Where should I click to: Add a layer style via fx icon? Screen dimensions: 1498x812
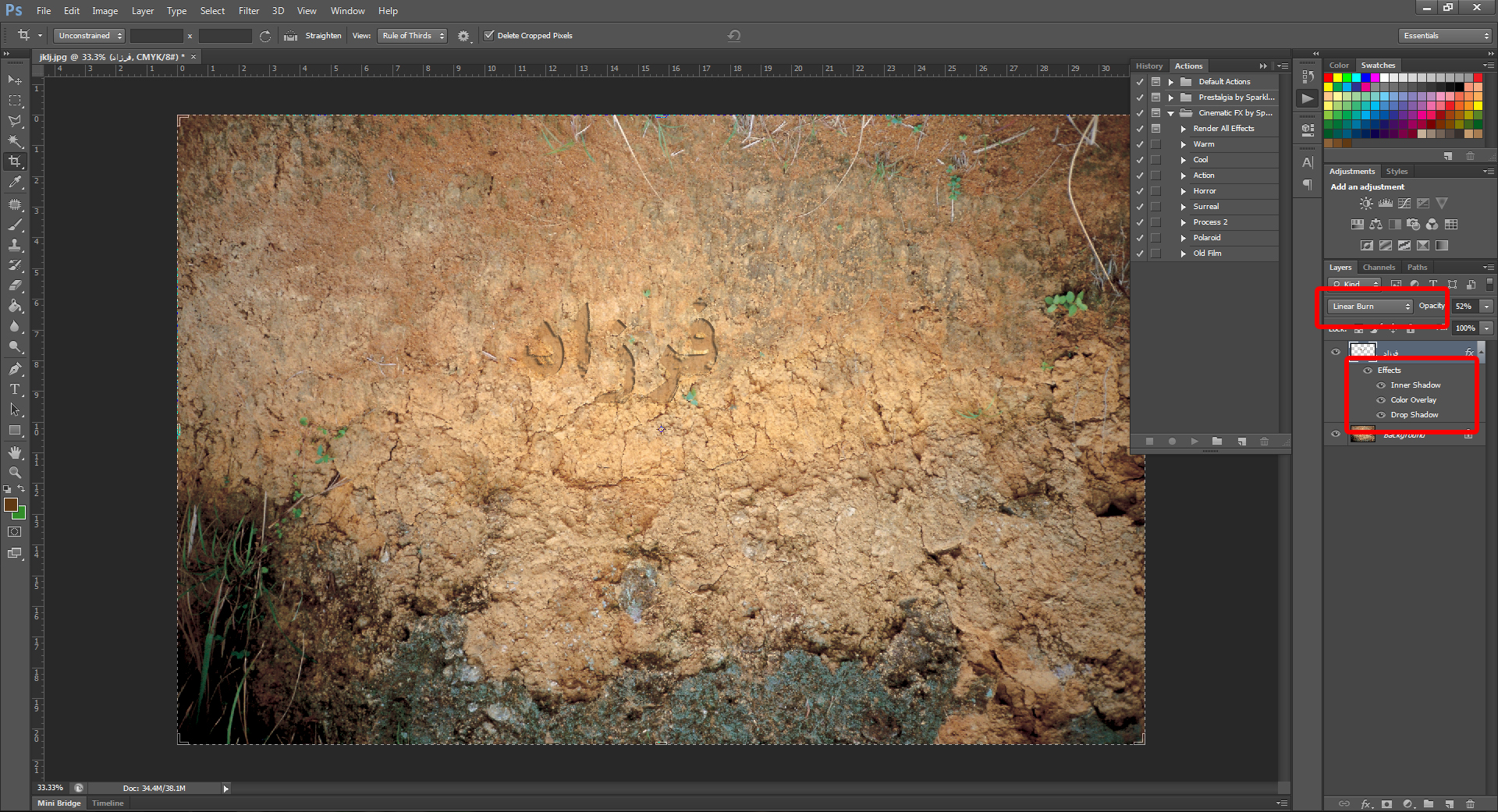click(x=1366, y=803)
